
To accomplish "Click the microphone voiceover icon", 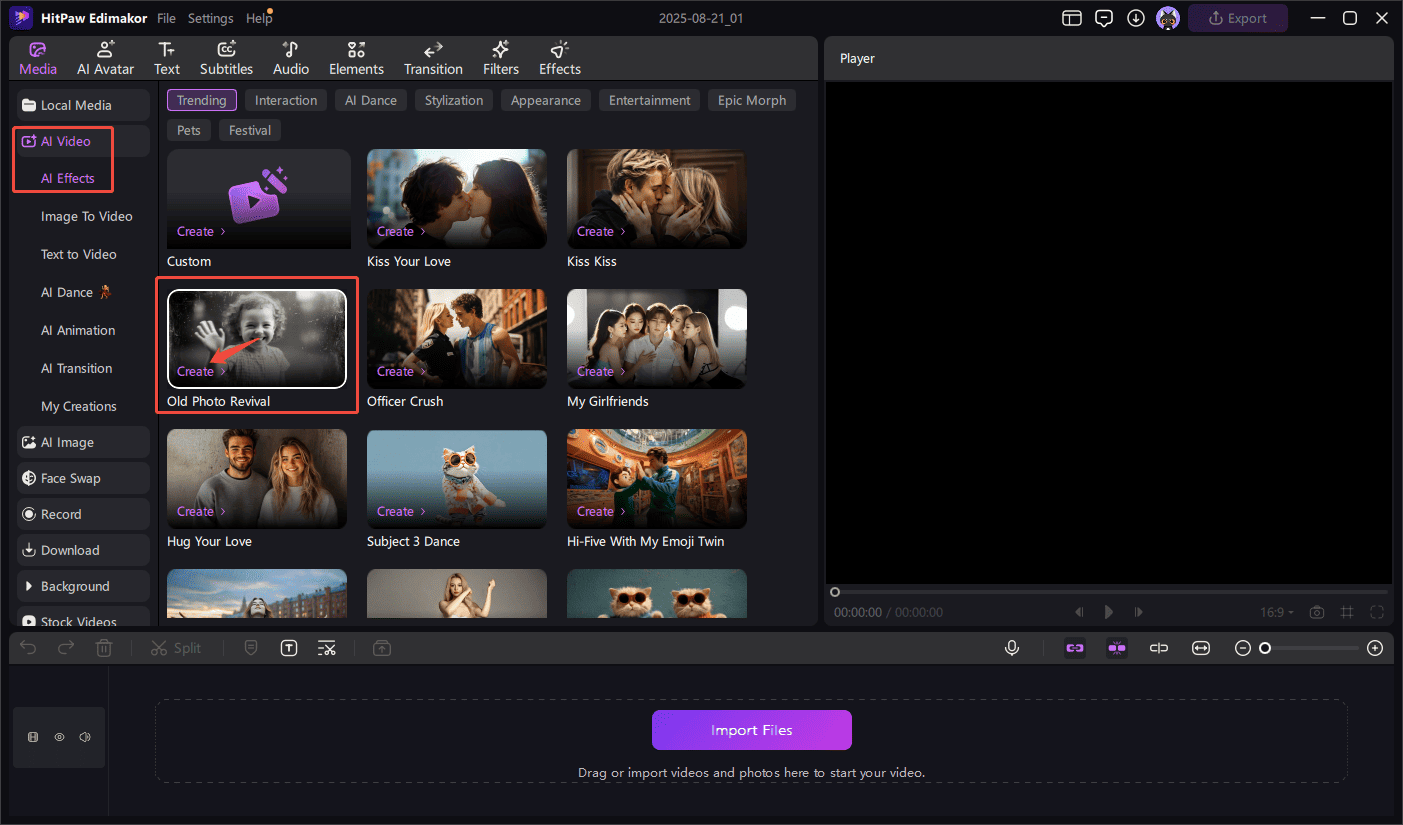I will pos(1012,648).
